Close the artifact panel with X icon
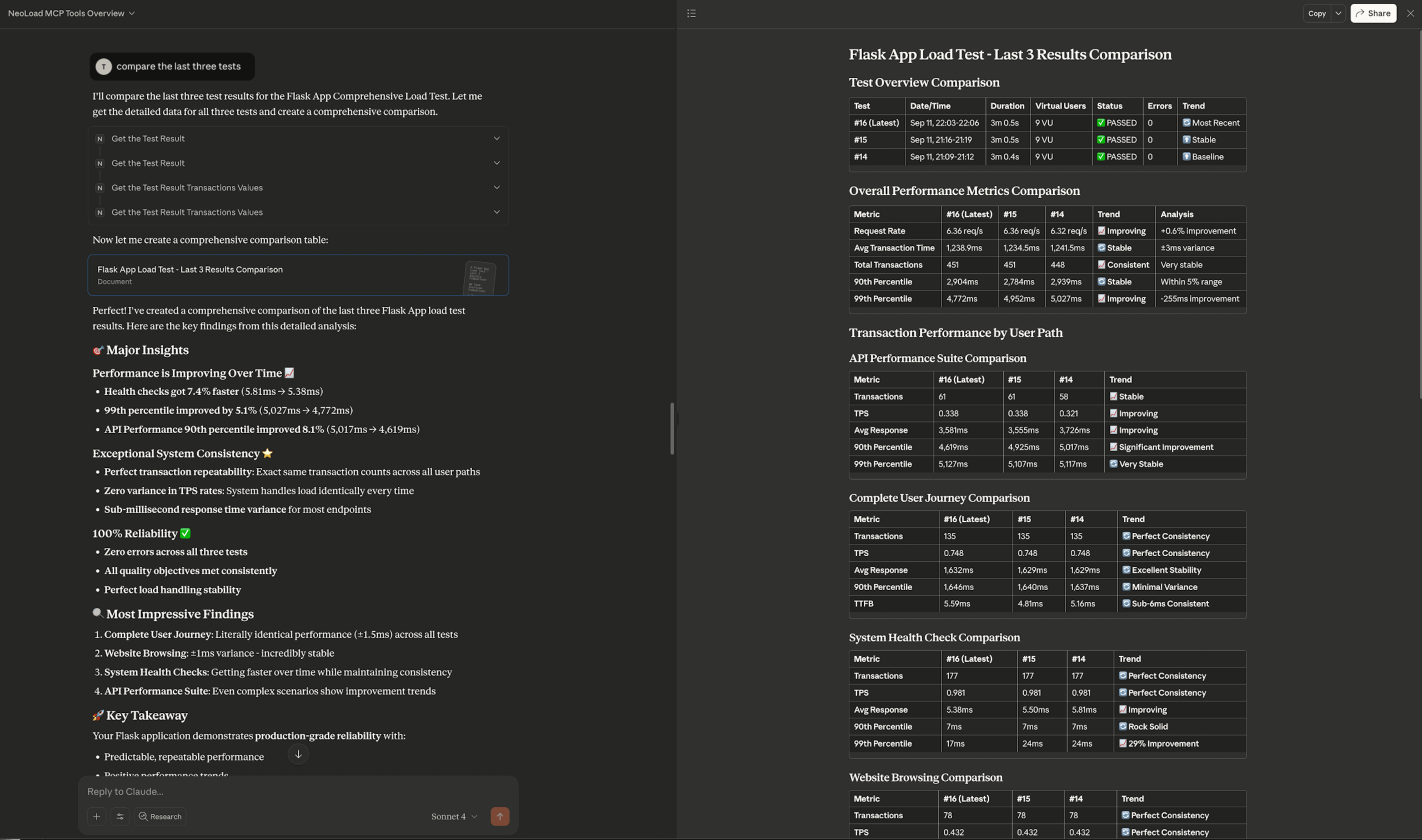The image size is (1422, 840). [1410, 13]
